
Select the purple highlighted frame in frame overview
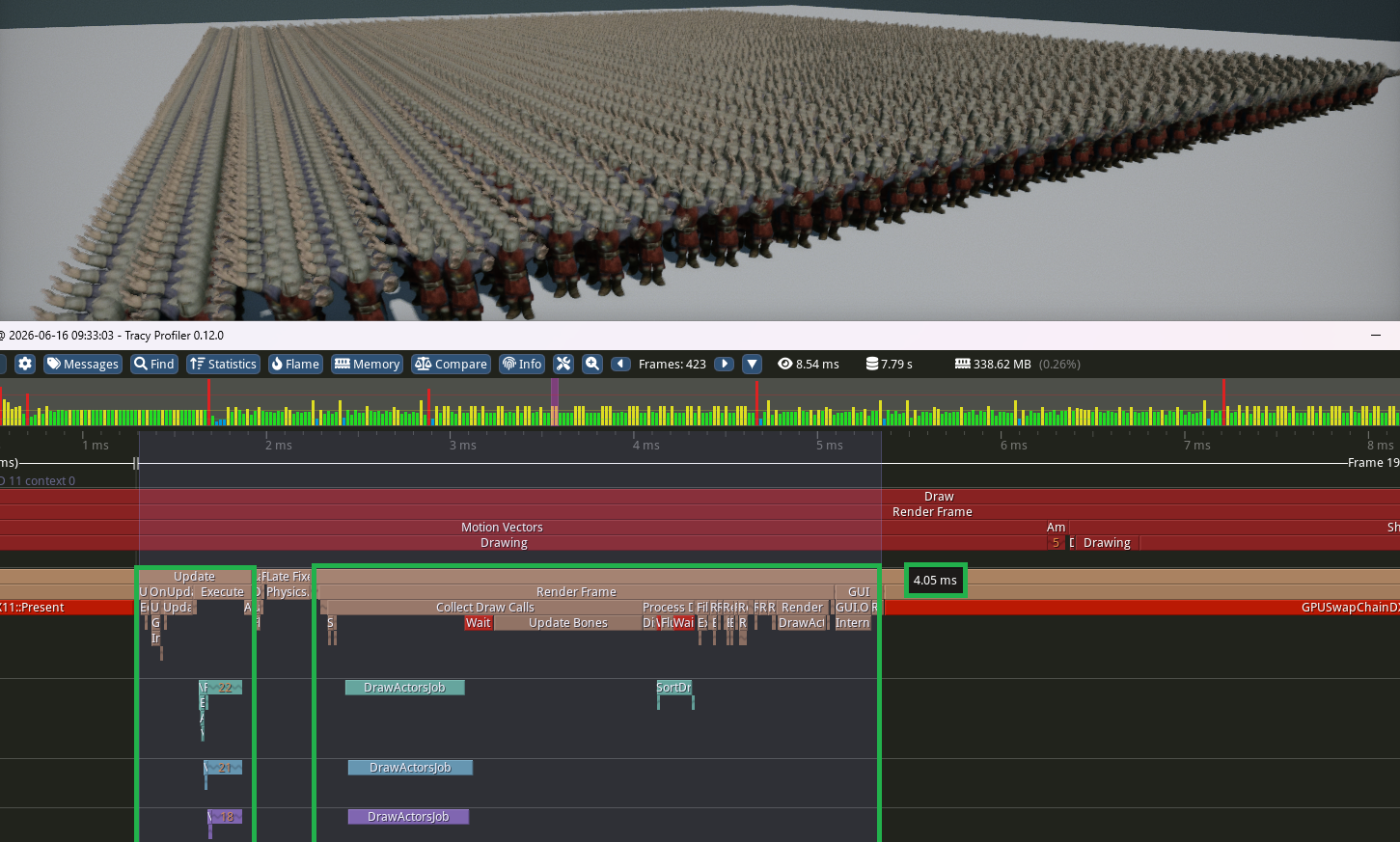555,401
